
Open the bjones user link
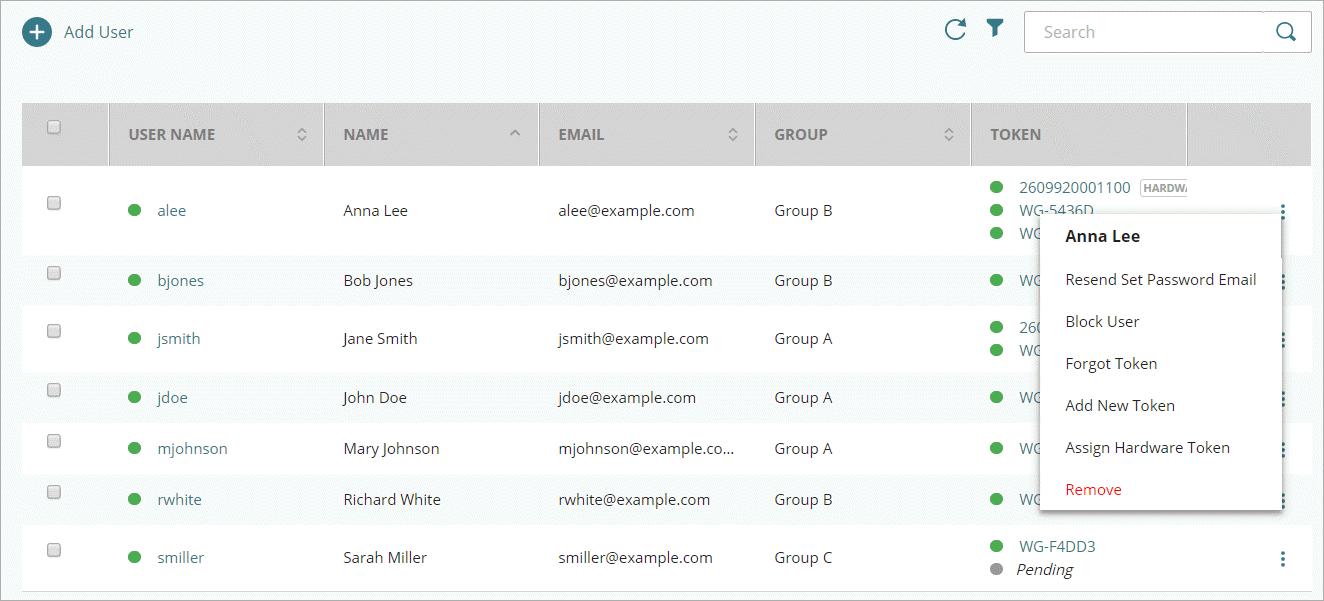[180, 281]
